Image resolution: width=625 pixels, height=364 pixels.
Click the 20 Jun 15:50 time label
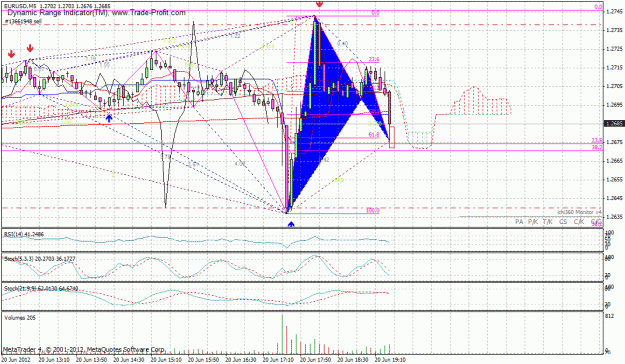coord(203,360)
